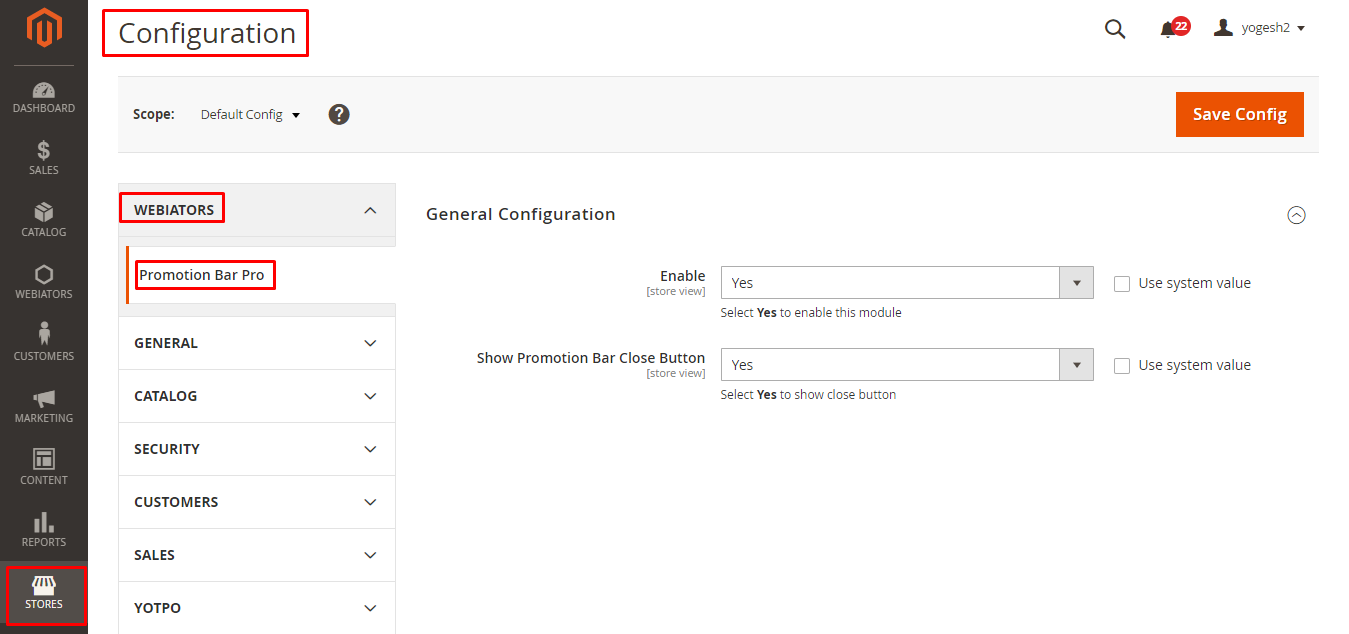This screenshot has height=634, width=1349.
Task: Open the Catalog box icon
Action: [43, 212]
